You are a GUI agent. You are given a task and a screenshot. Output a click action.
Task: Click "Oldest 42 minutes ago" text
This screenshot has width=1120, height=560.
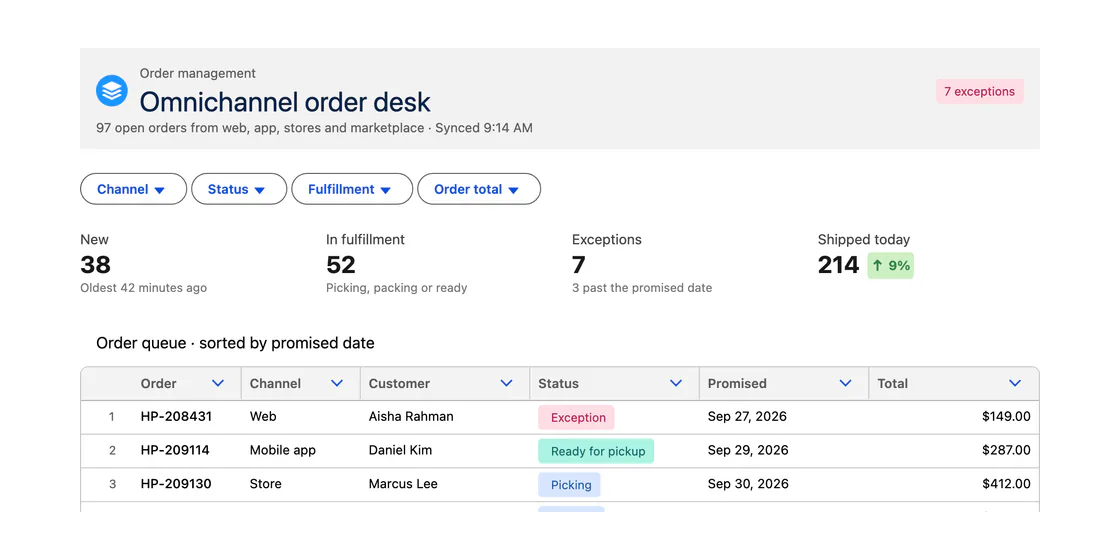point(144,288)
